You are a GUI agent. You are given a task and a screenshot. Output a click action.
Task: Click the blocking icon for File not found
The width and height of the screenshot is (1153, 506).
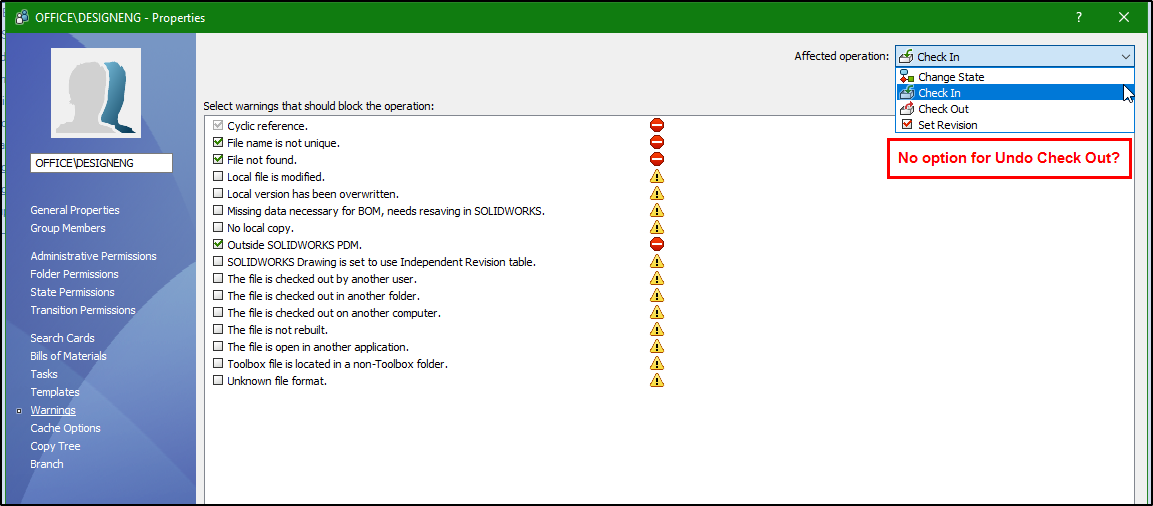click(x=657, y=159)
